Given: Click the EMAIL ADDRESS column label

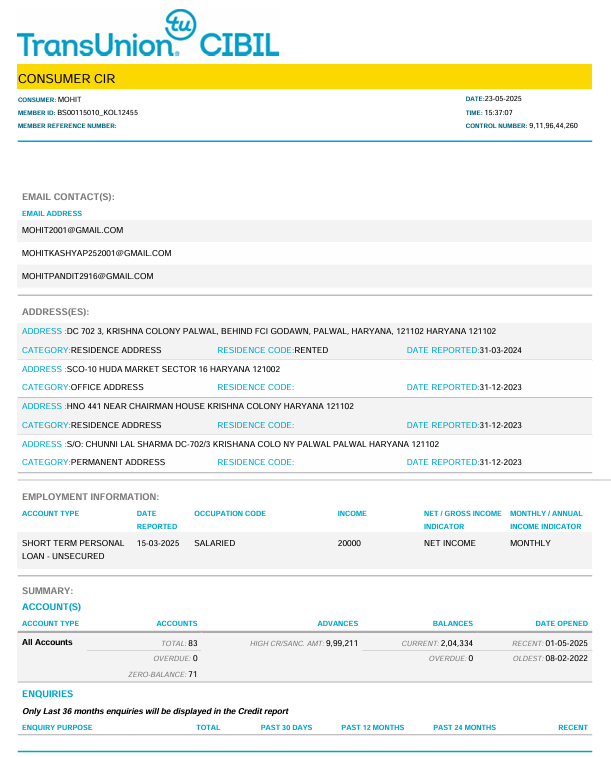Looking at the screenshot, I should pyautogui.click(x=52, y=213).
